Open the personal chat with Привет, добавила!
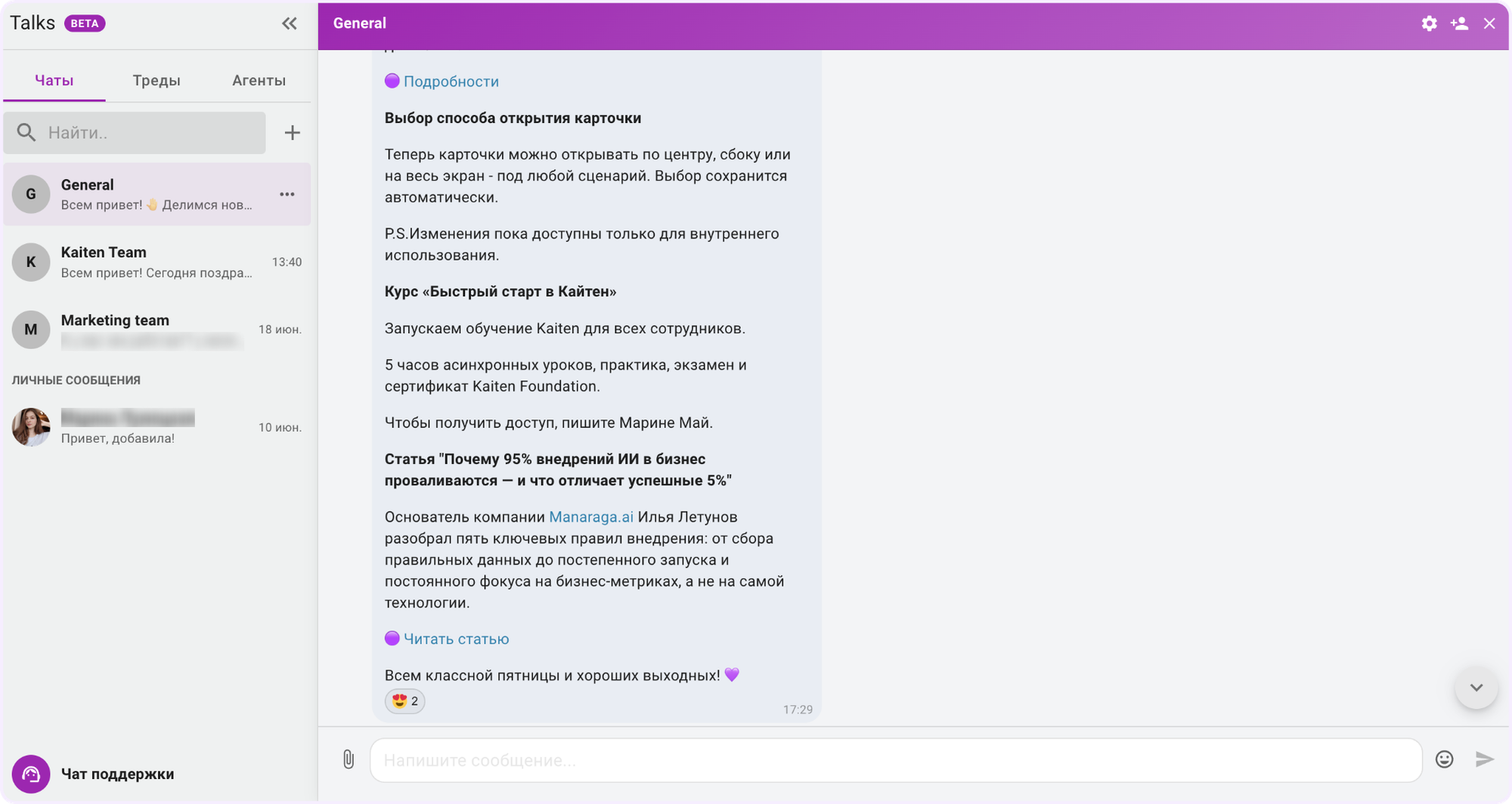 [x=156, y=428]
